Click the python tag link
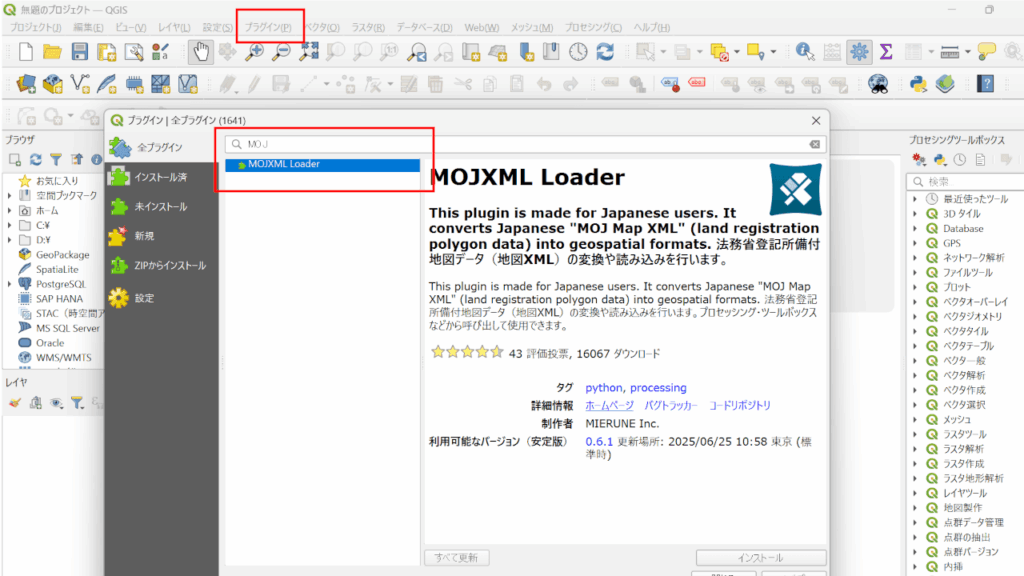This screenshot has width=1024, height=576. click(604, 388)
